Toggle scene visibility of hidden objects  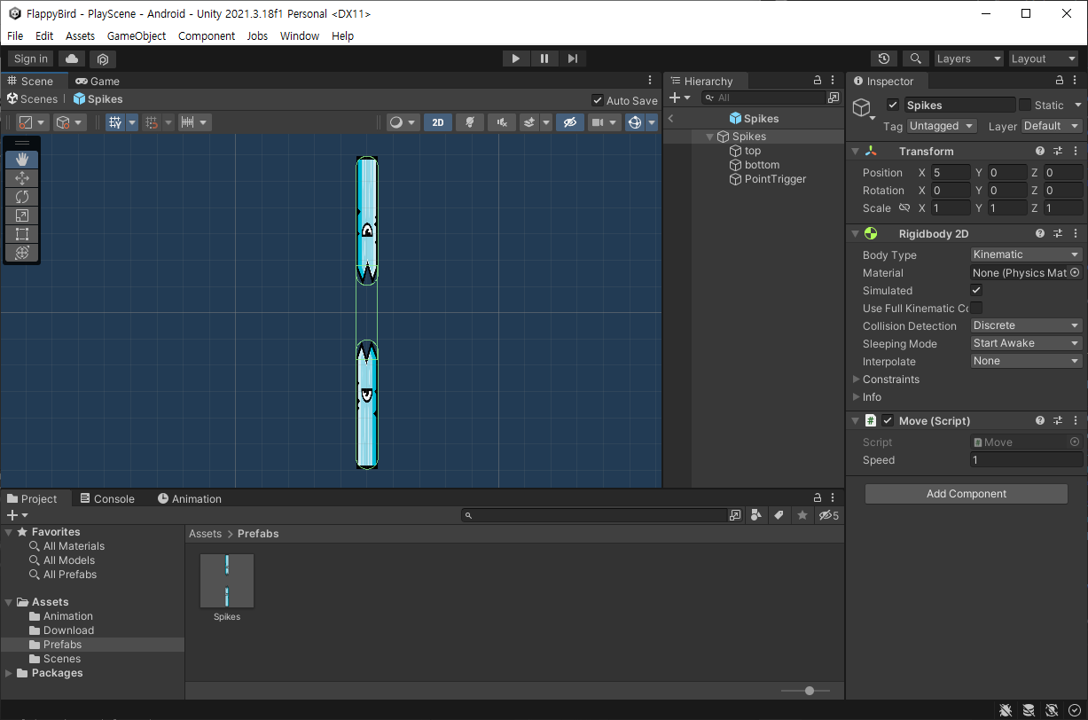(x=570, y=123)
